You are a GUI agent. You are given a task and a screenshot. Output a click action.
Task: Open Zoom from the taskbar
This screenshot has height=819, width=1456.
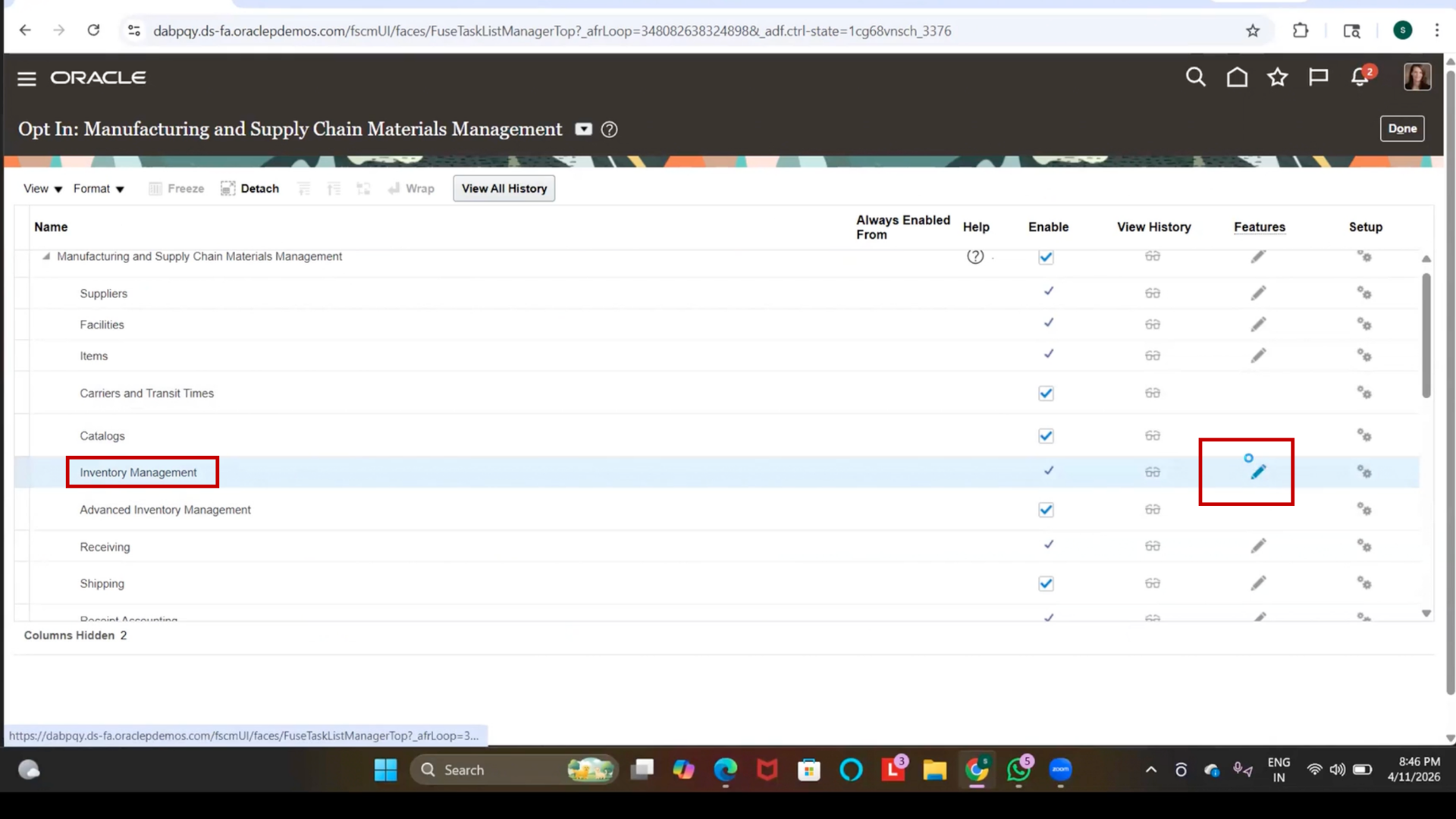coord(1060,770)
